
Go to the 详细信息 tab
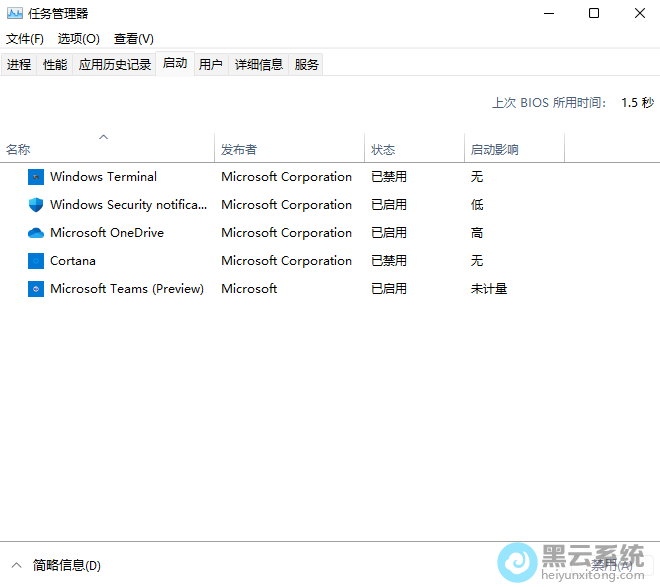coord(259,65)
